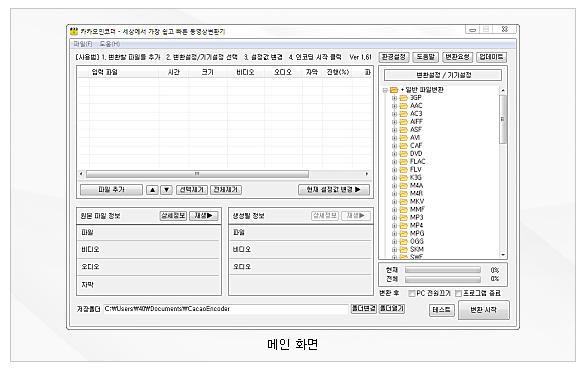The height and width of the screenshot is (369, 583).
Task: Click the file list horizontal scrollbar thumb
Action: (197, 174)
